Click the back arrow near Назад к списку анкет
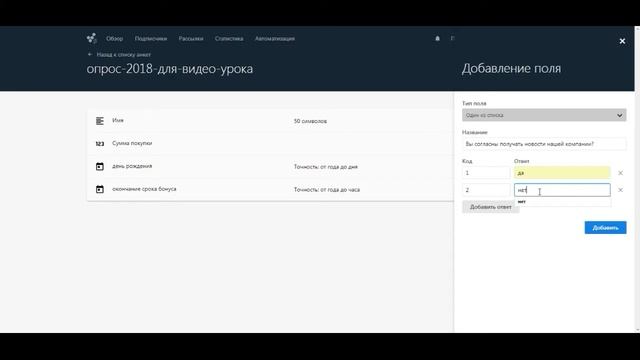This screenshot has width=640, height=360. pyautogui.click(x=90, y=54)
